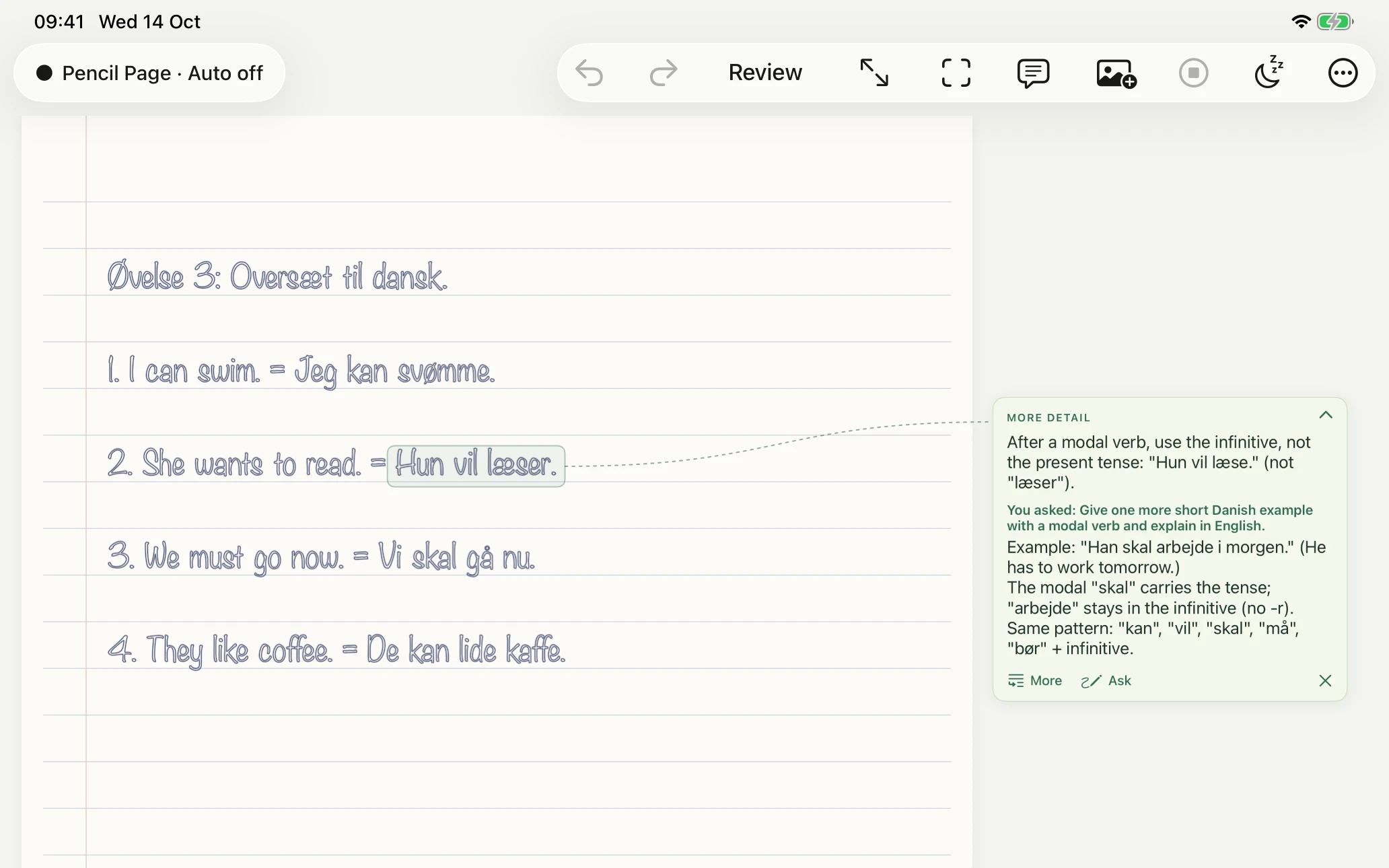Tap More in the feedback card
Viewport: 1389px width, 868px height.
point(1035,681)
